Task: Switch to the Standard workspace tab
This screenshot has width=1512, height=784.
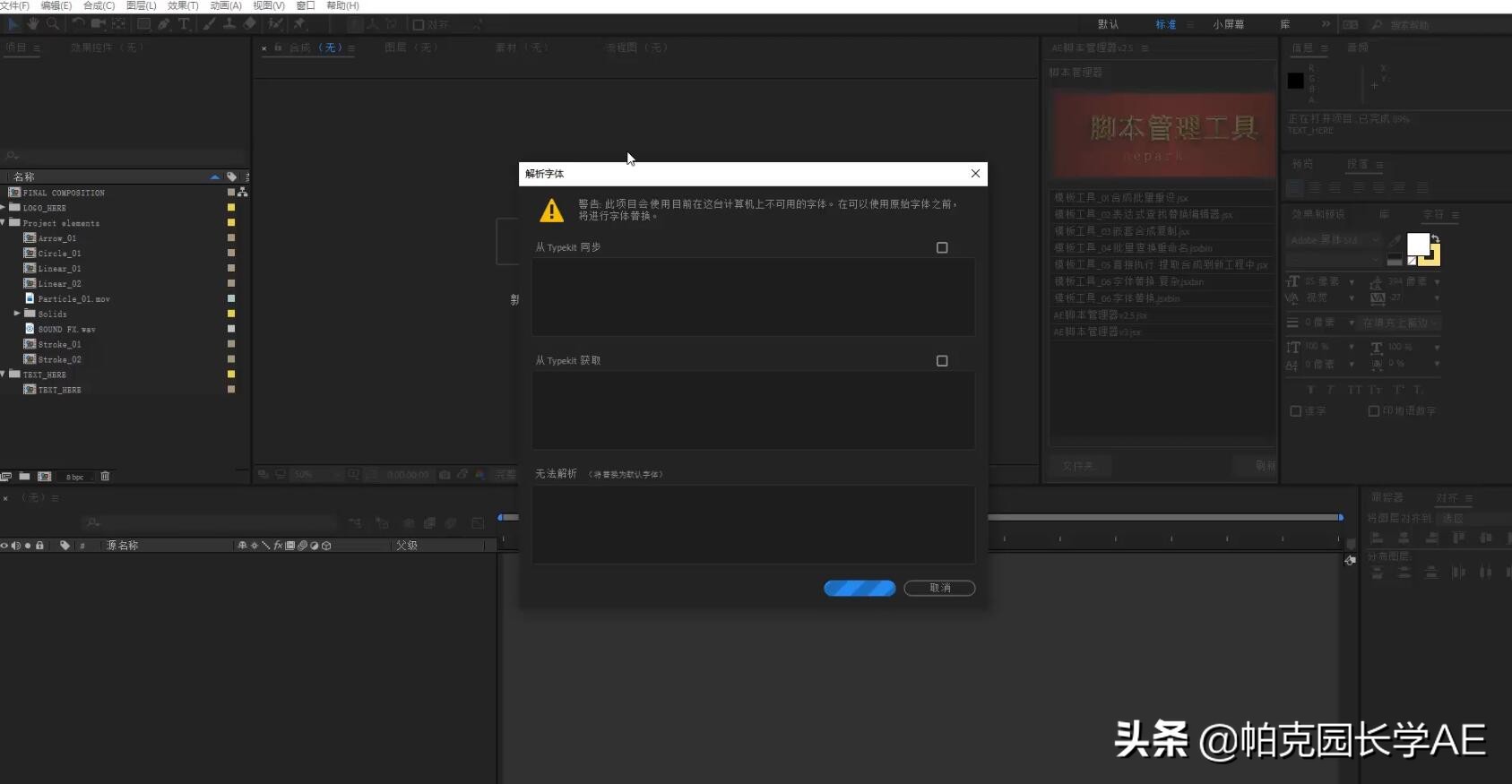Action: (x=1166, y=25)
